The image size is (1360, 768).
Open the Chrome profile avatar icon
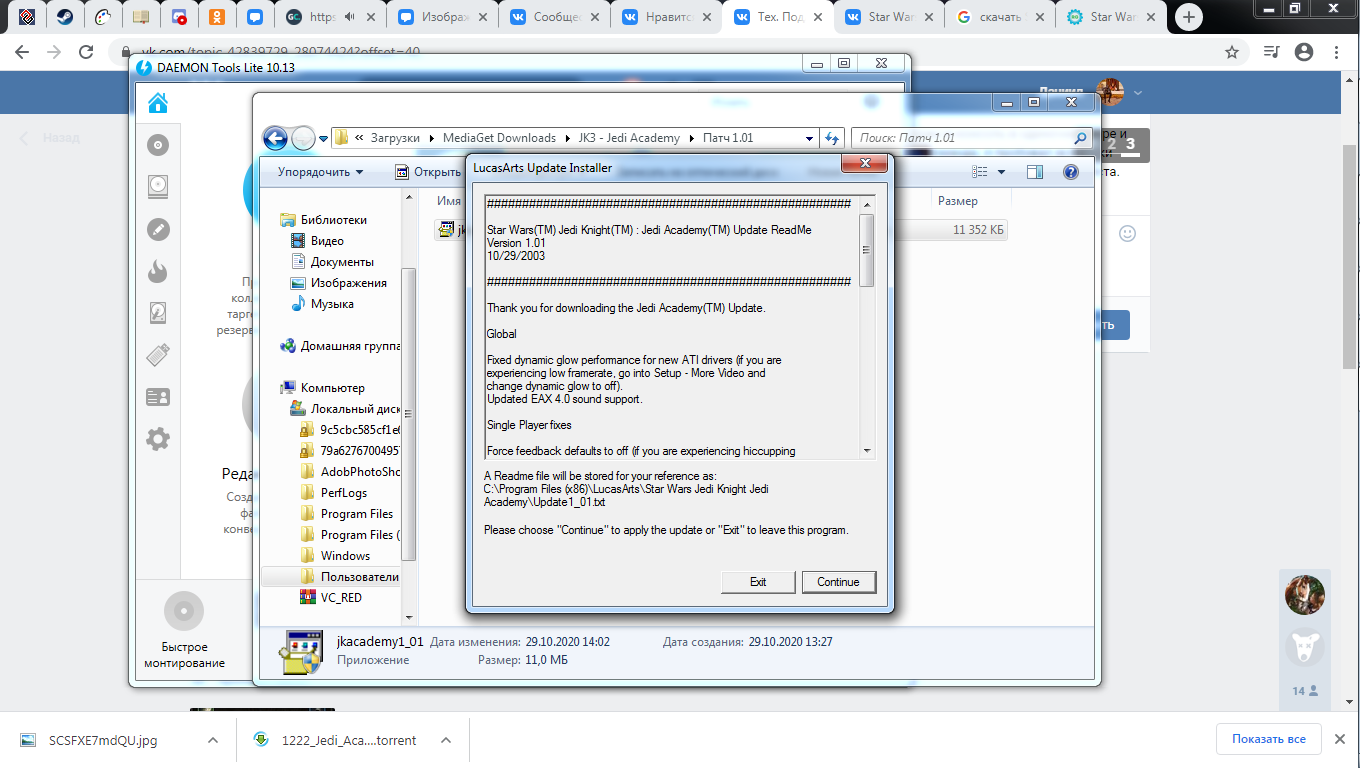(1303, 52)
